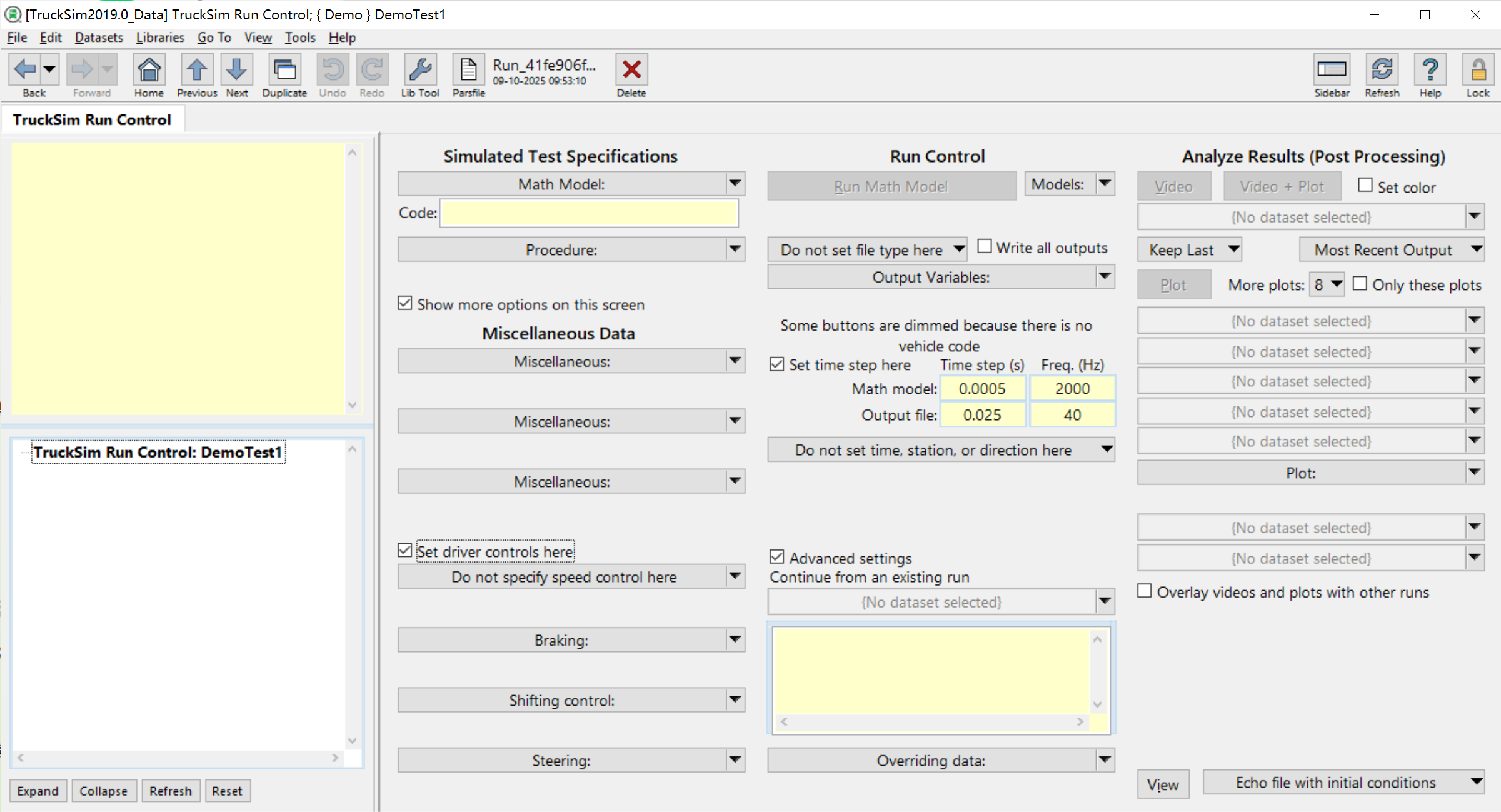The height and width of the screenshot is (812, 1501).
Task: Click the Output file frequency field
Action: point(1072,414)
